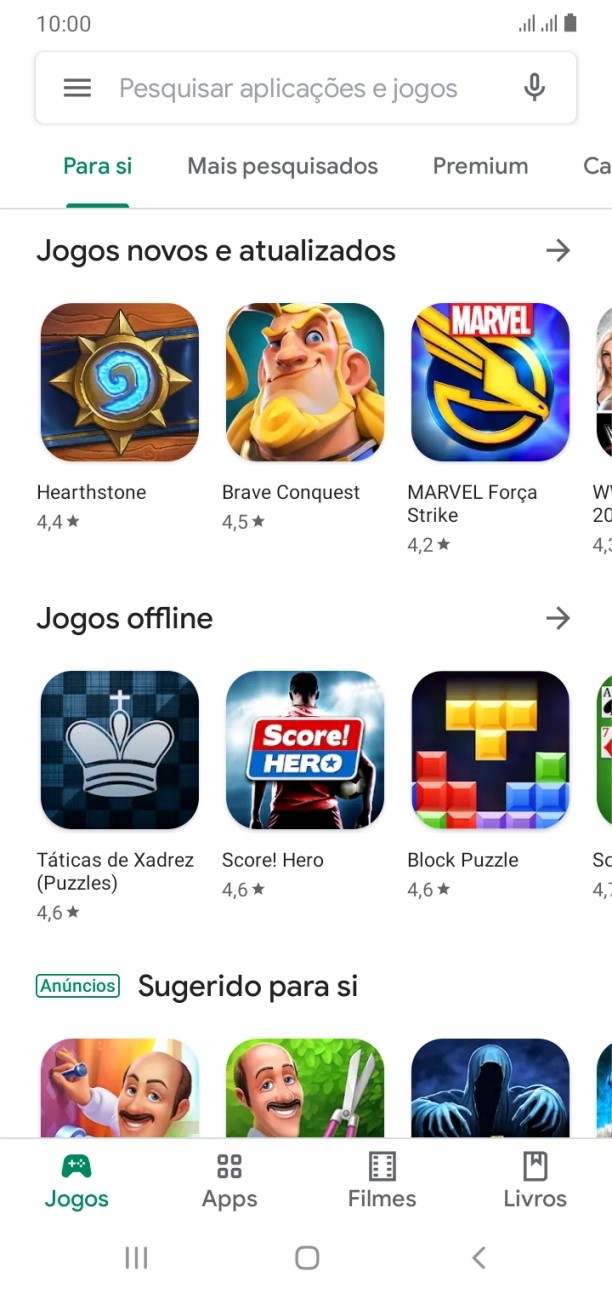This screenshot has height=1294, width=612.
Task: Select Jogos in bottom navigation
Action: 77,1182
